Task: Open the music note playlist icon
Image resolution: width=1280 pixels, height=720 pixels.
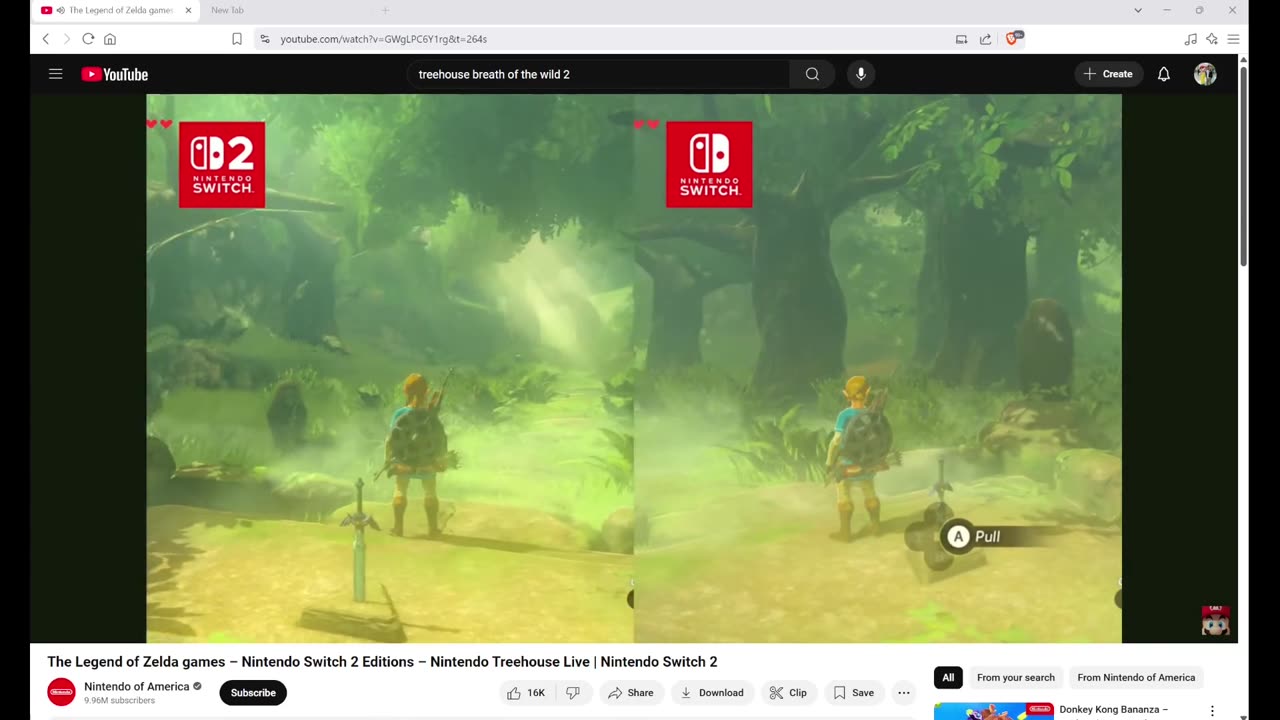Action: pos(1190,39)
